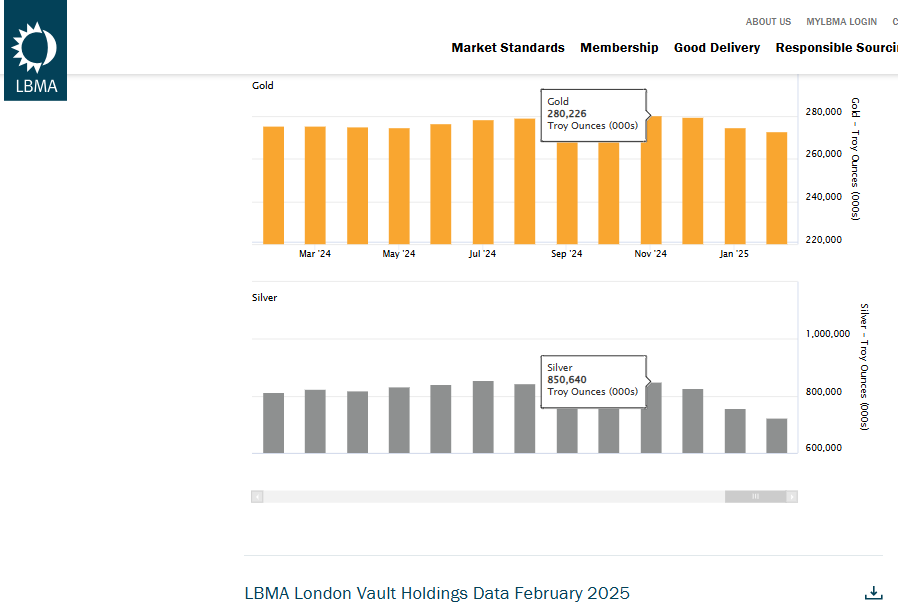Click the chart scrollbar left arrow
Viewport: 898px width, 610px height.
coord(257,497)
